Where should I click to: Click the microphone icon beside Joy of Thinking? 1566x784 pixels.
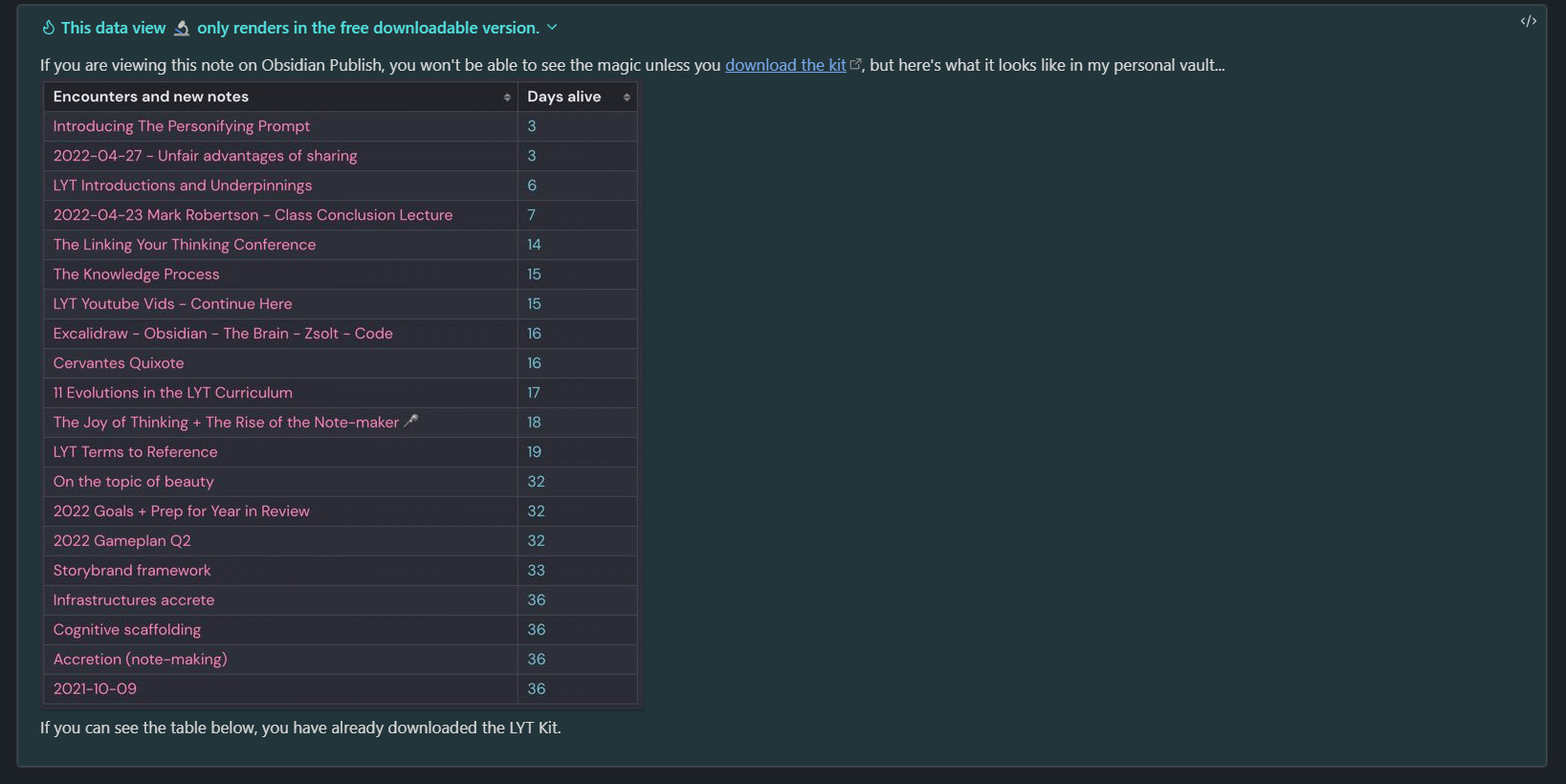coord(411,422)
